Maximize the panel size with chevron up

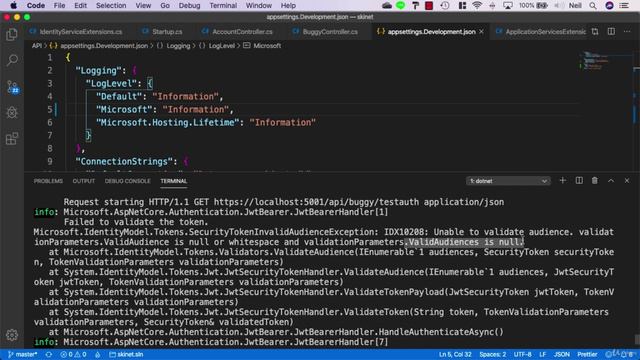click(611, 180)
